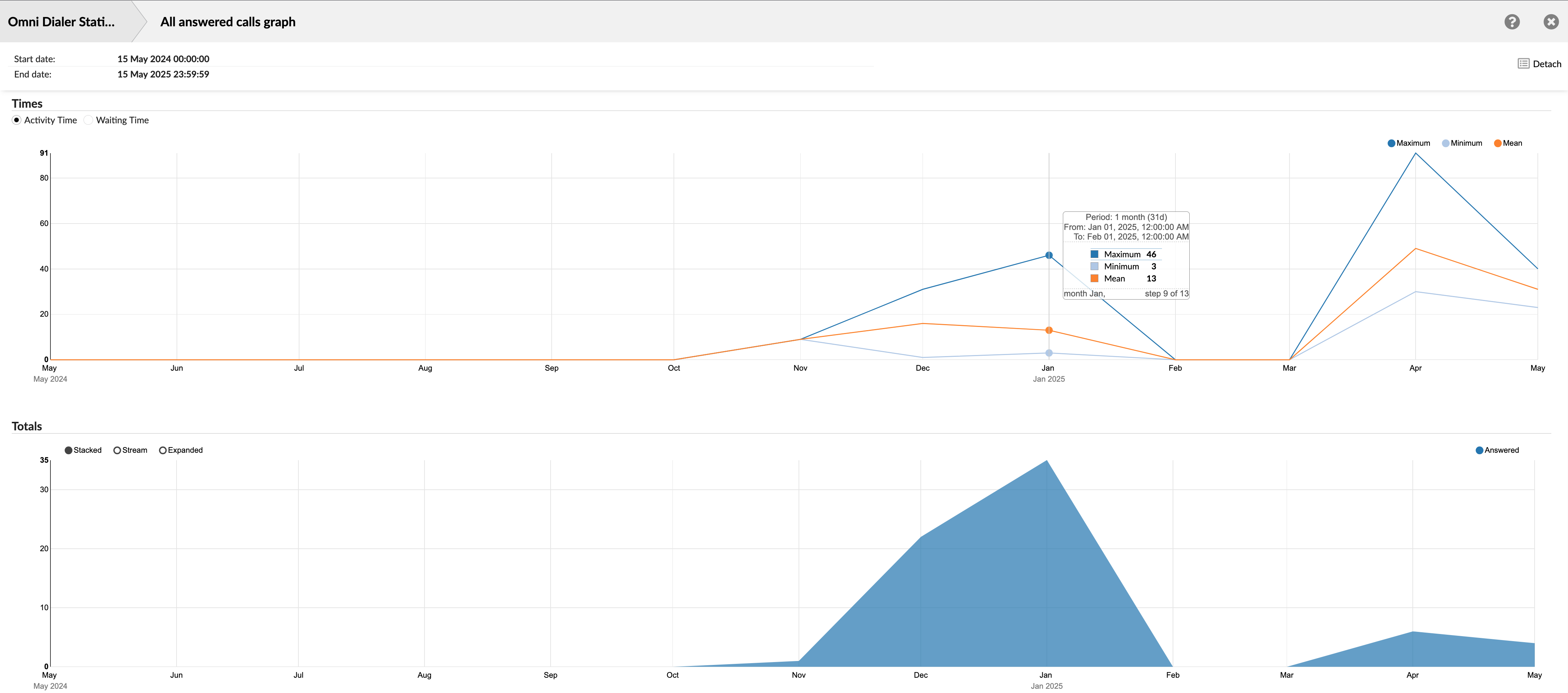Open the Omni Dialer Statistics breadcrumb tab

[x=61, y=21]
